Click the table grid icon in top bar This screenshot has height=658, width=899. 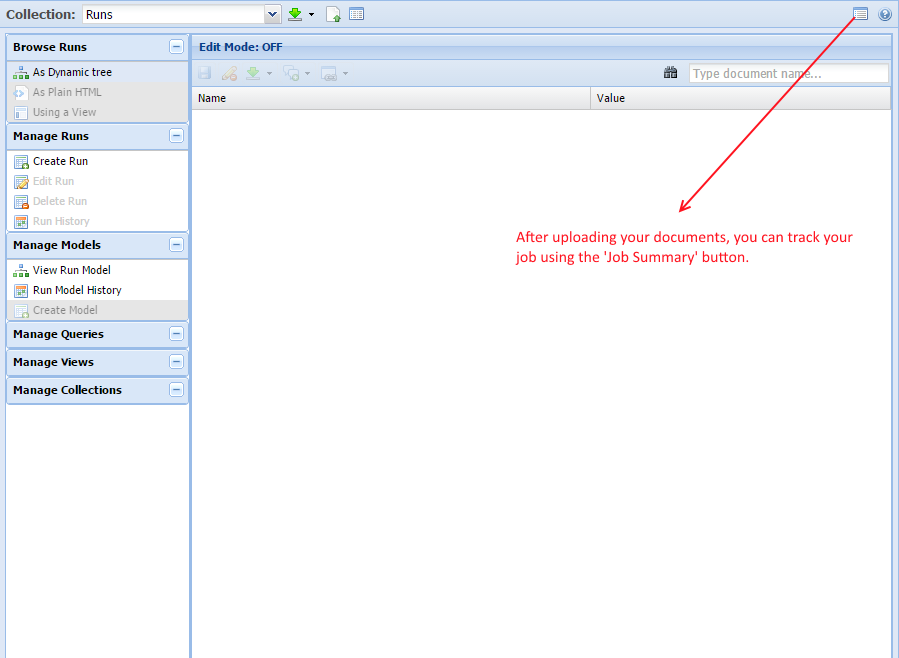click(x=357, y=14)
